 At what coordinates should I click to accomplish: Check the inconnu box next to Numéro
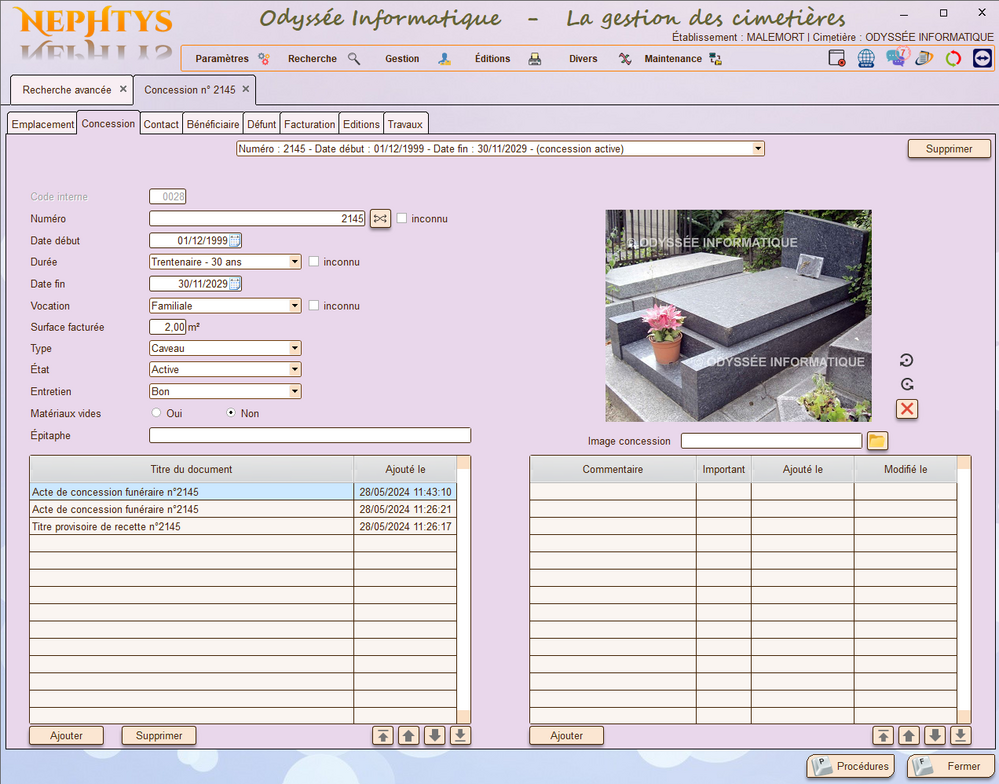[402, 218]
